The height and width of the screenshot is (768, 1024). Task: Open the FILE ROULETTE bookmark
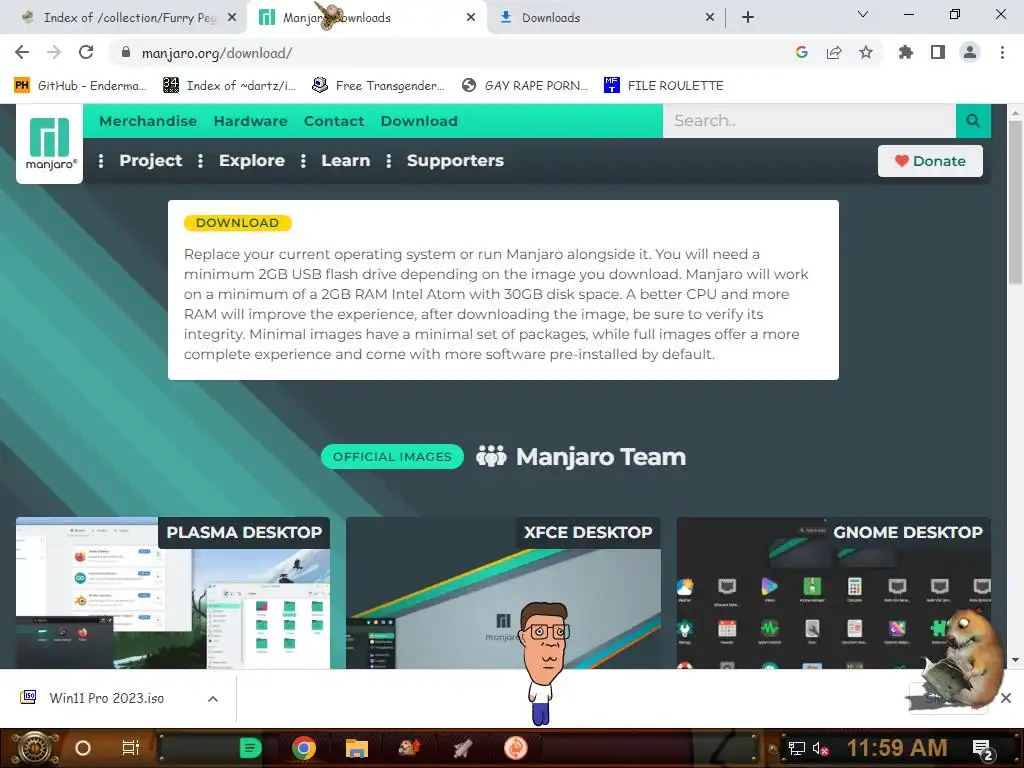pos(664,86)
